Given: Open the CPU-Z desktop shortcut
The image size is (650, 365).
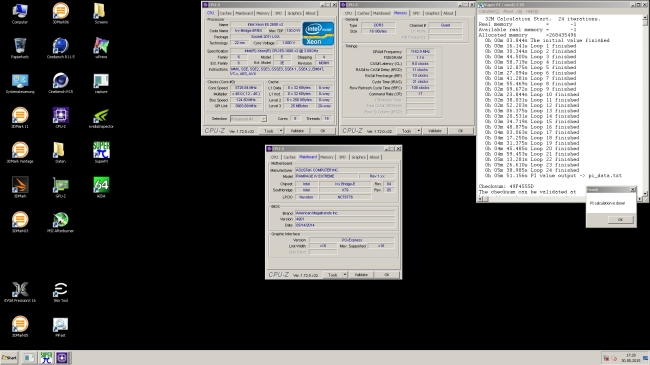Looking at the screenshot, I should [x=61, y=117].
